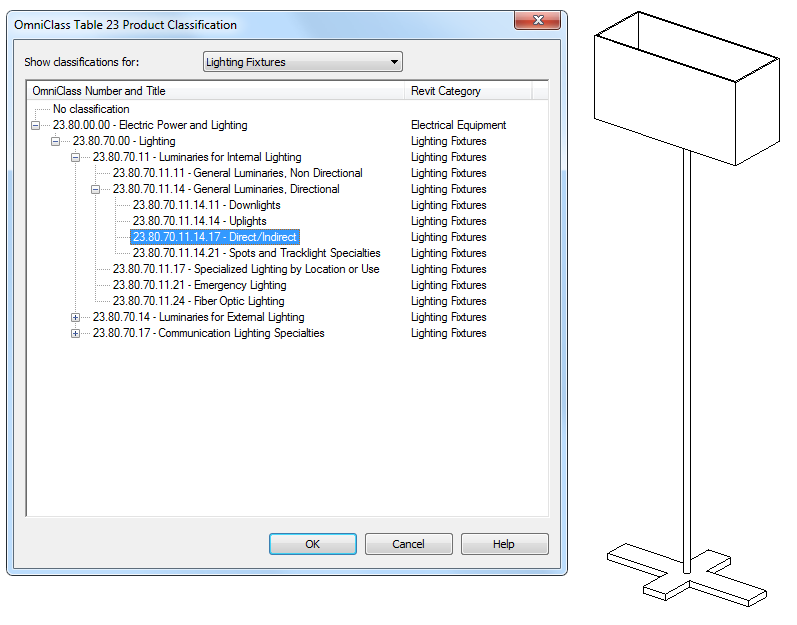Open the Show classifications for dropdown
The height and width of the screenshot is (625, 797).
pyautogui.click(x=302, y=62)
